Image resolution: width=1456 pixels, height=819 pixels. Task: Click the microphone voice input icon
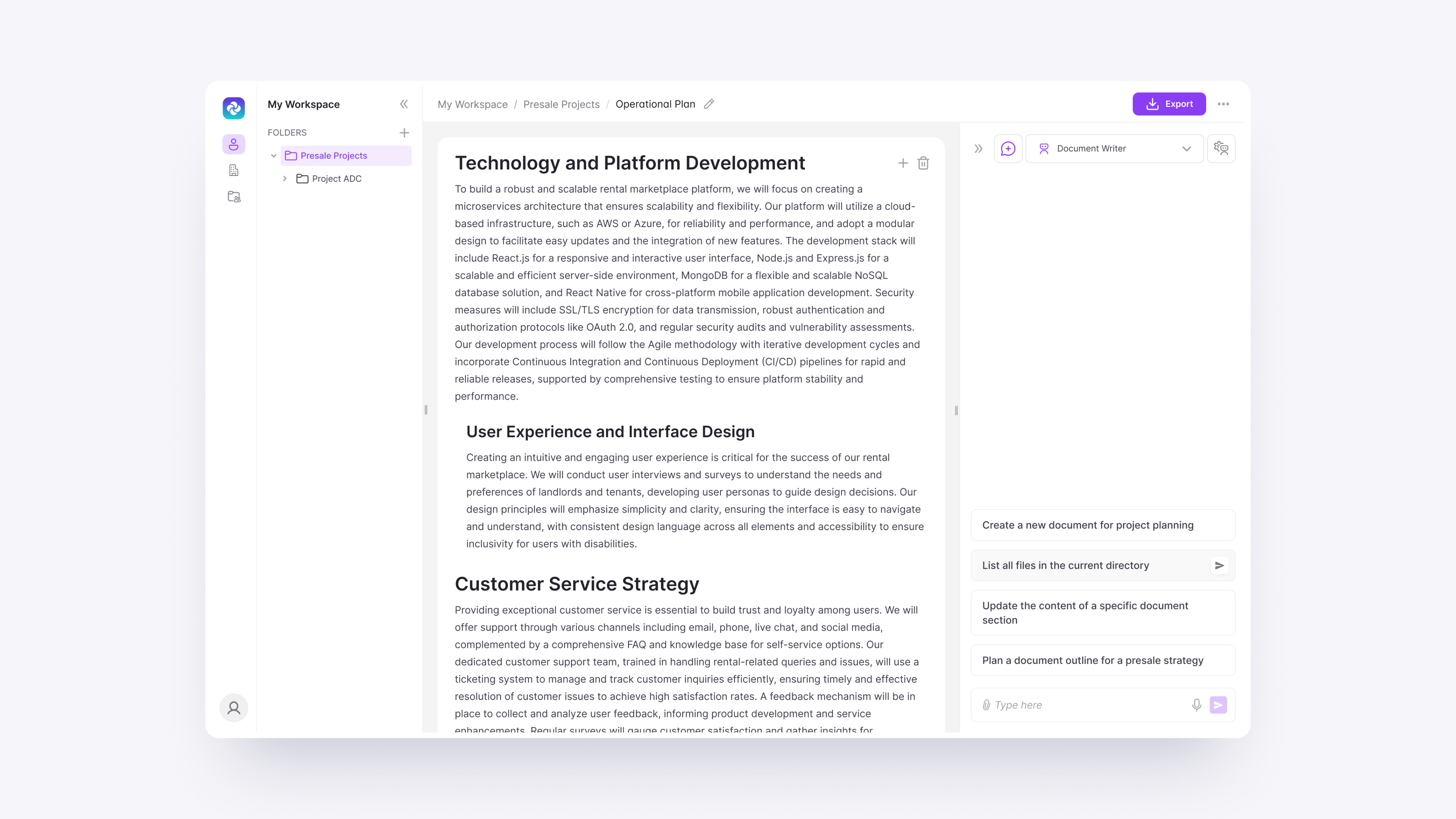[1196, 705]
